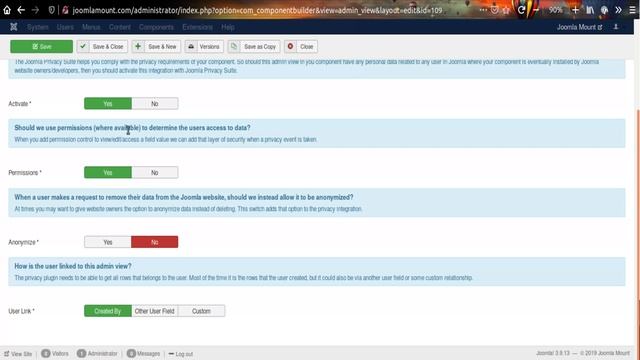Open the Menus menu

point(91,27)
